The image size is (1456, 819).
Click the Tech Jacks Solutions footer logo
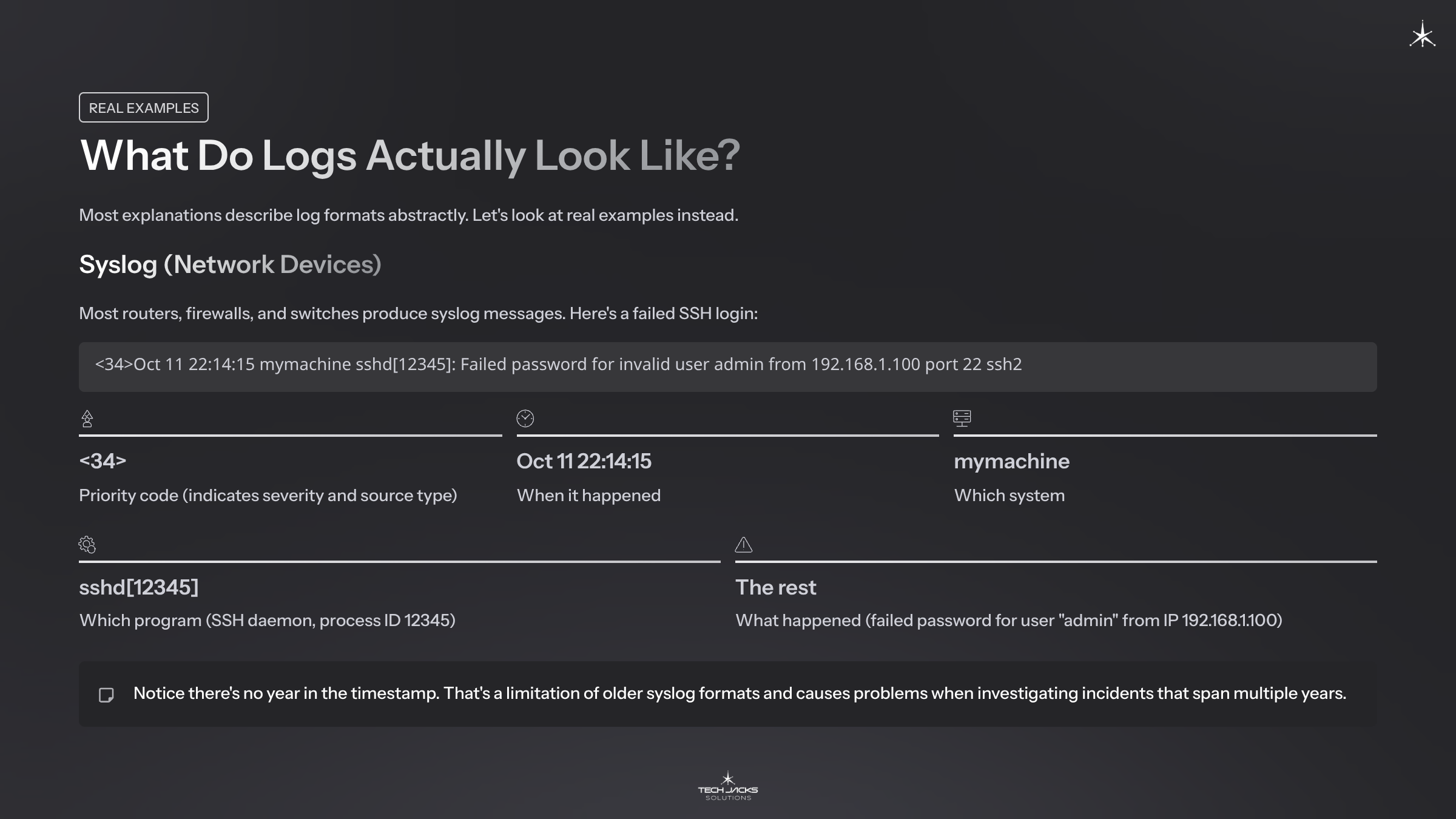(728, 786)
